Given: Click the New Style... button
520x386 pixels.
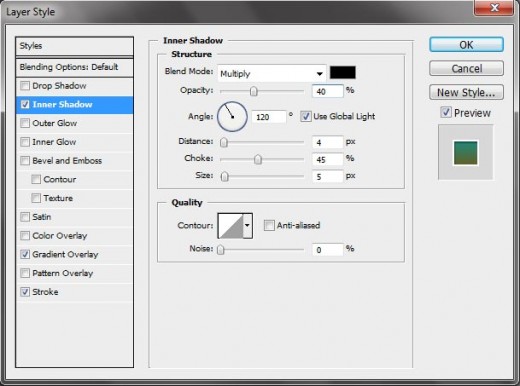Looking at the screenshot, I should (x=466, y=92).
